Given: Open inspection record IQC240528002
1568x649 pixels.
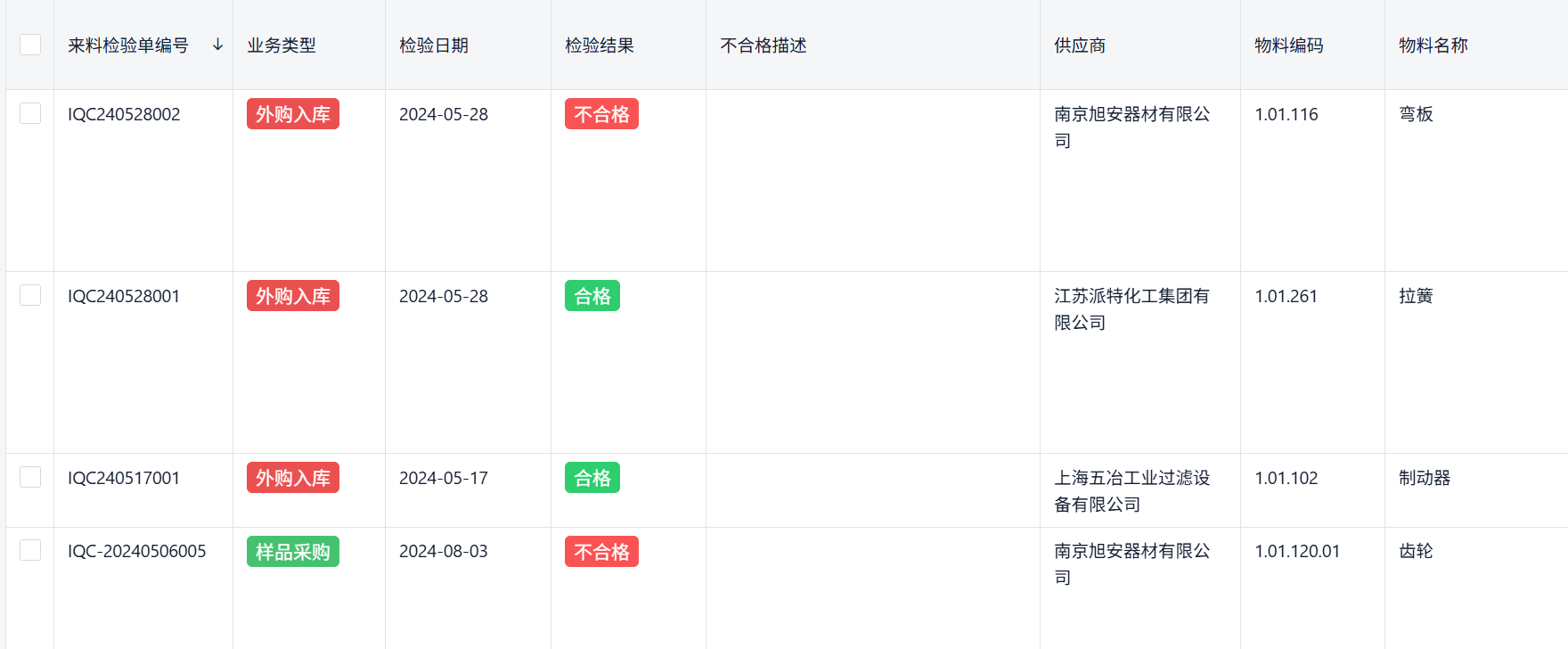Looking at the screenshot, I should (x=124, y=114).
